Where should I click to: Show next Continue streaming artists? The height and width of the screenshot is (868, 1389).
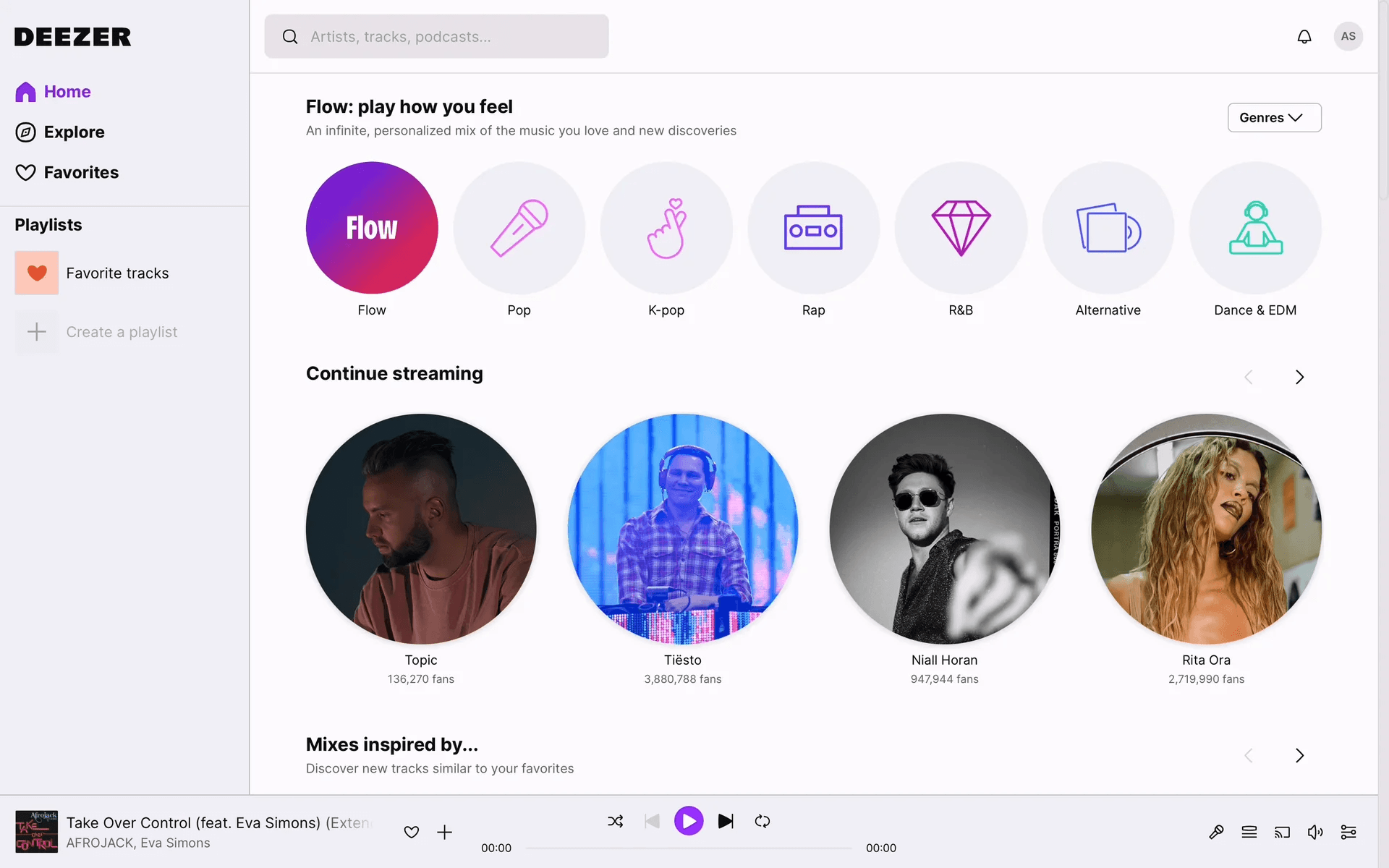point(1299,377)
